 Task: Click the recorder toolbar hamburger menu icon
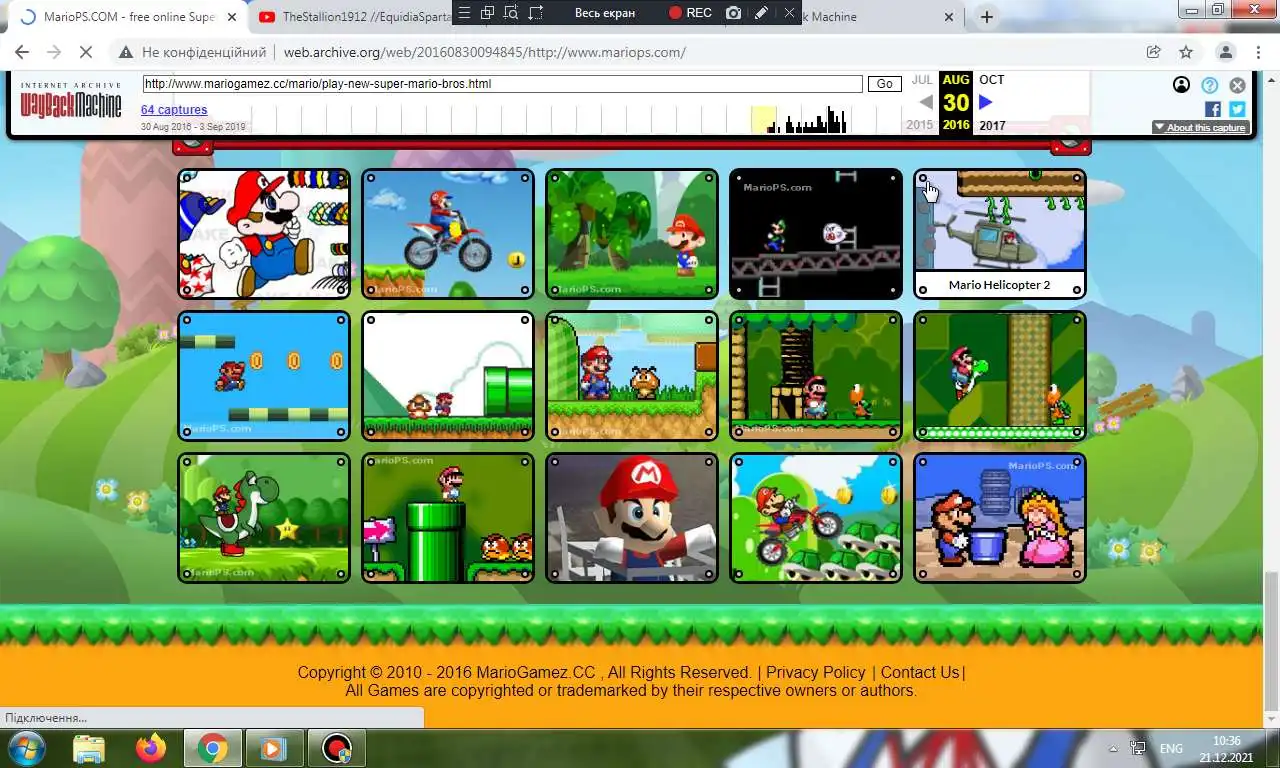pos(464,13)
